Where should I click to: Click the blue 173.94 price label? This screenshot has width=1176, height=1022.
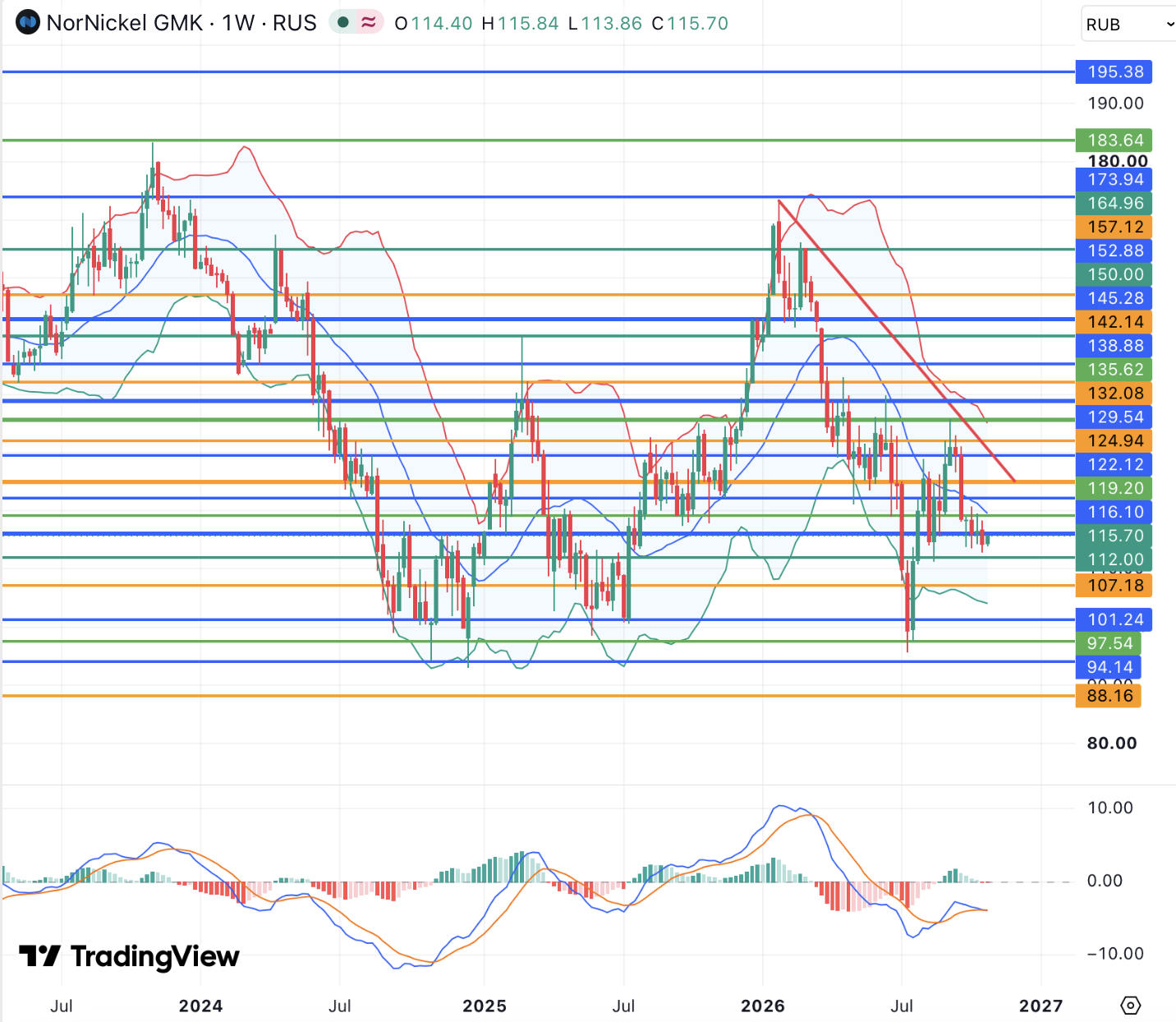click(1114, 179)
